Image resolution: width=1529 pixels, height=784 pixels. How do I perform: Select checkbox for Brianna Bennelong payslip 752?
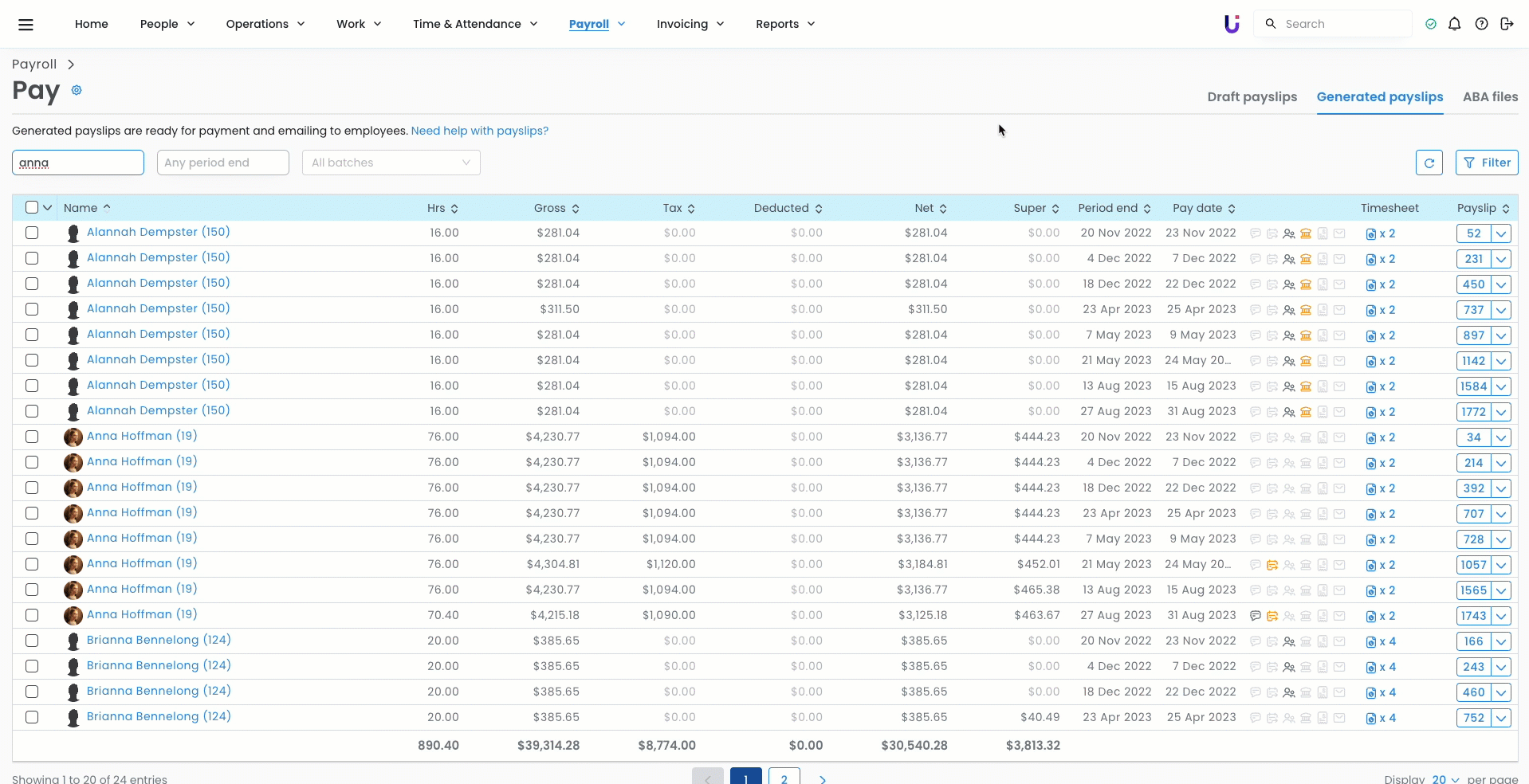coord(32,717)
